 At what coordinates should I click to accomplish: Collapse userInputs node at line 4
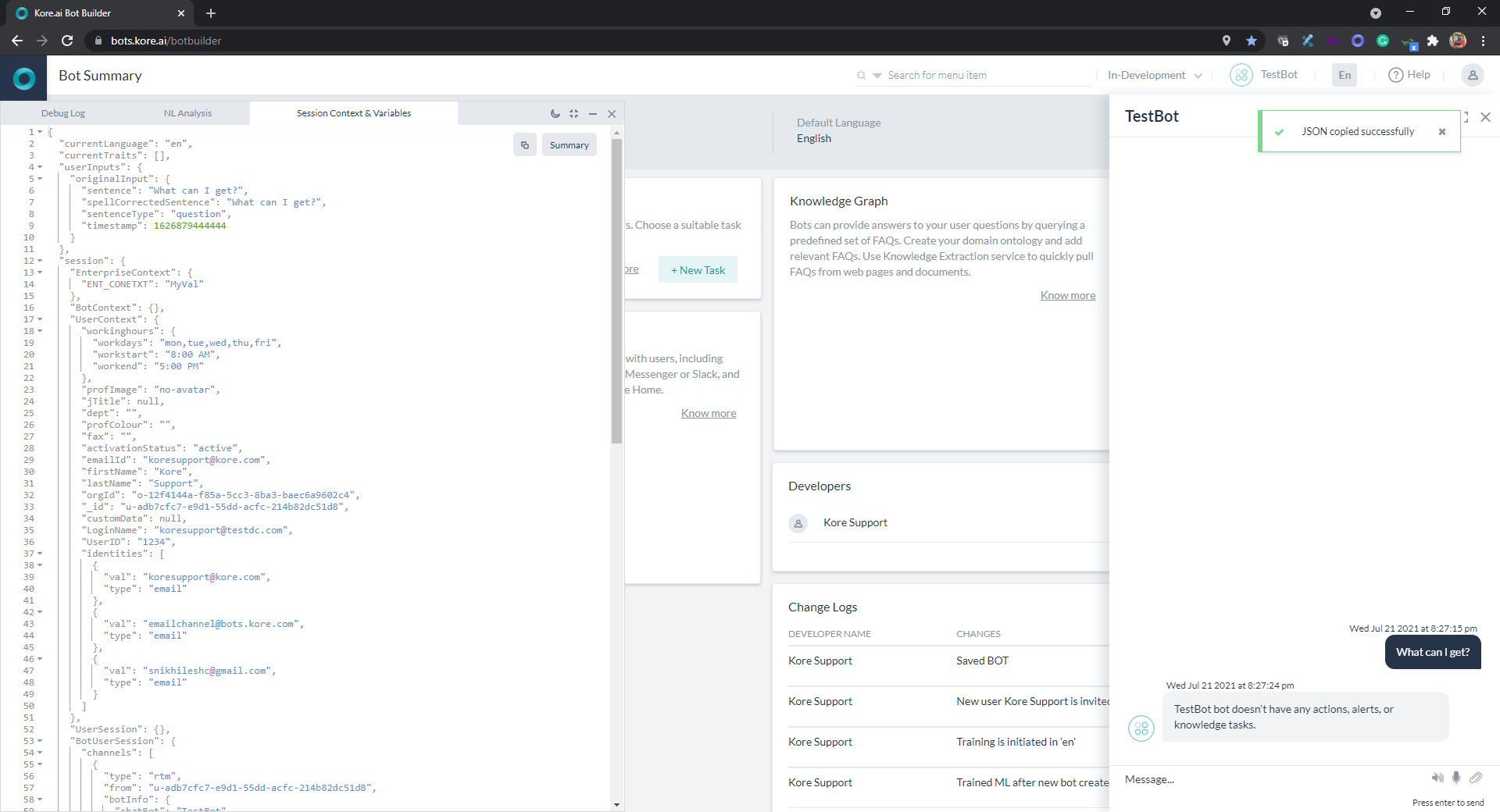point(40,167)
